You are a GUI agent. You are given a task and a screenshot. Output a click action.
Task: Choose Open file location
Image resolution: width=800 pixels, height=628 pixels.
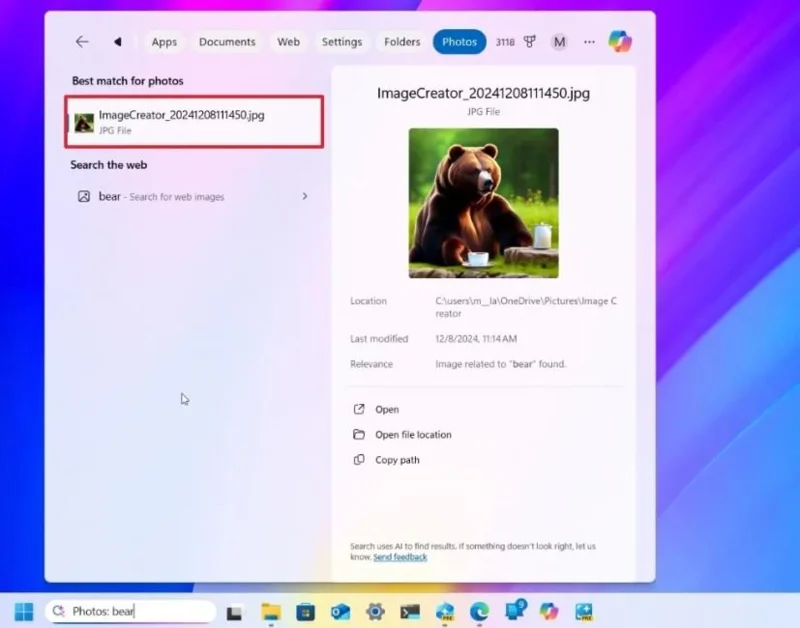point(413,435)
